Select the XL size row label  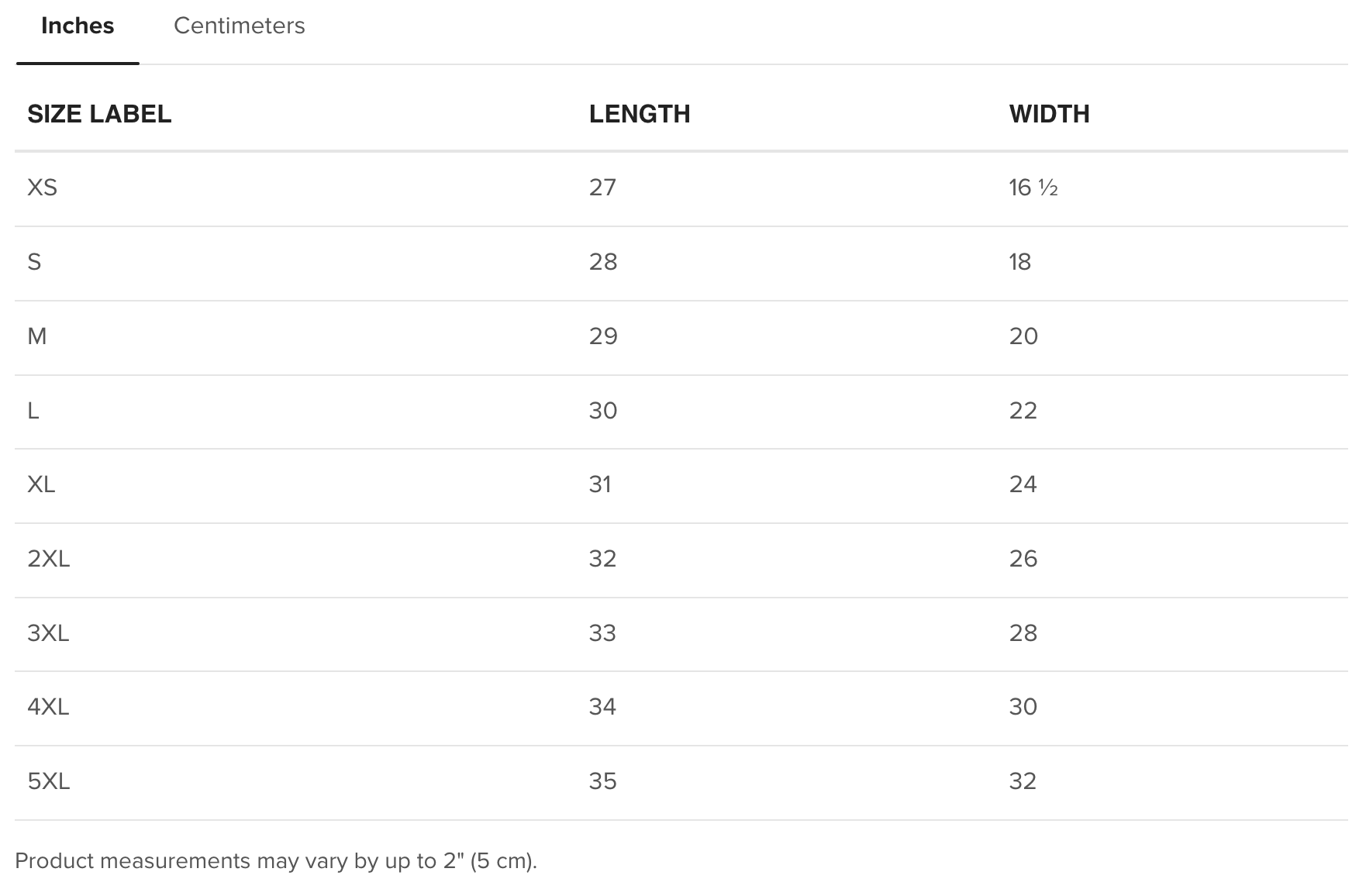(x=41, y=484)
